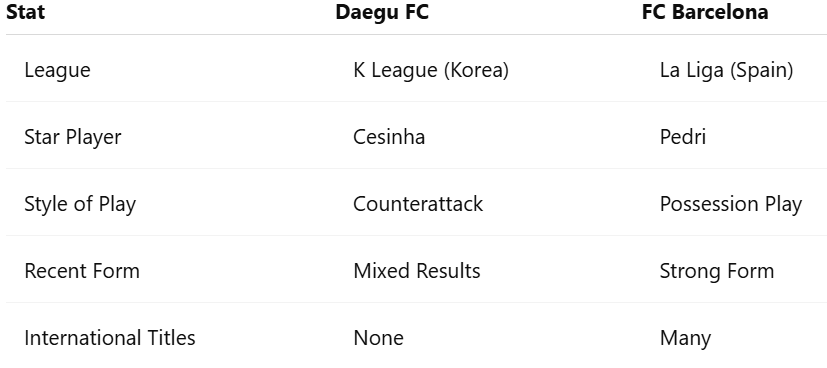This screenshot has width=827, height=368.
Task: Click the Possession Play cell
Action: [x=731, y=204]
